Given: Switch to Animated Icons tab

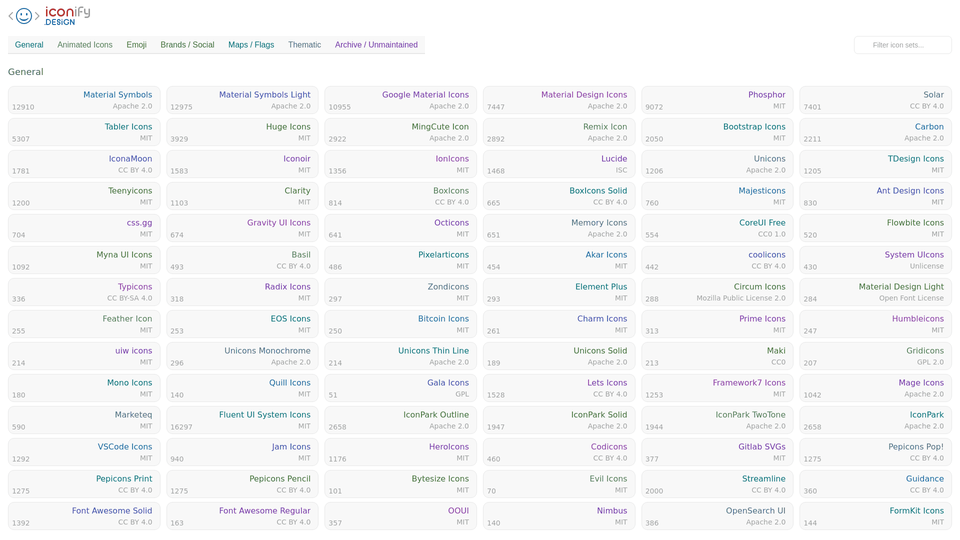Looking at the screenshot, I should (84, 45).
